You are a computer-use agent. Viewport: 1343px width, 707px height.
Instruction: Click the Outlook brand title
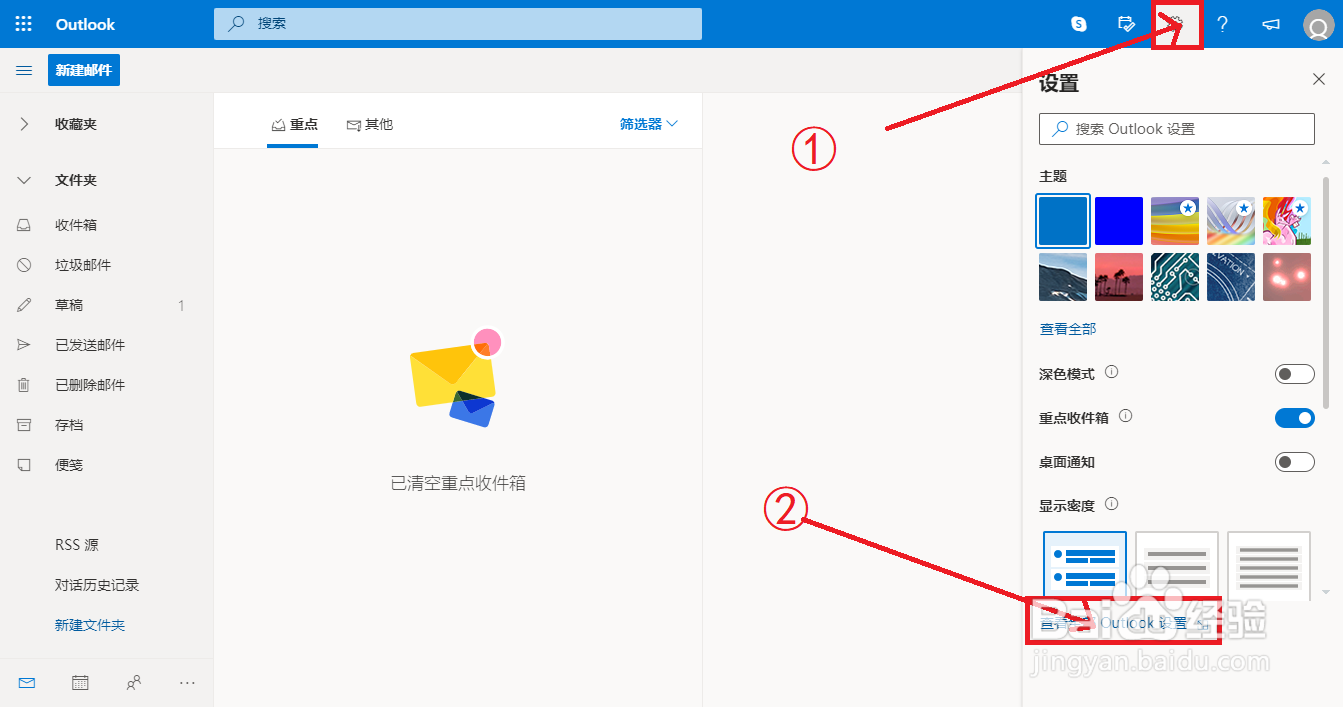click(85, 24)
